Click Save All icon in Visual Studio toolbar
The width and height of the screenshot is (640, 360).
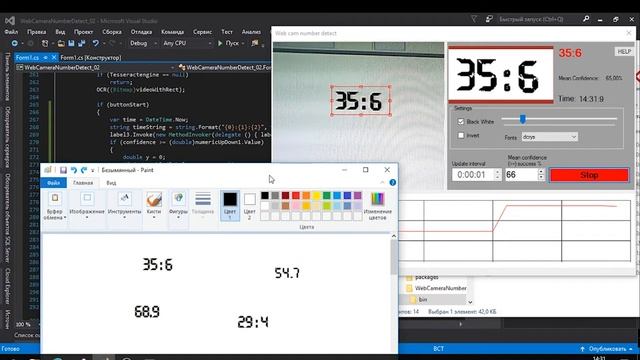coord(82,43)
